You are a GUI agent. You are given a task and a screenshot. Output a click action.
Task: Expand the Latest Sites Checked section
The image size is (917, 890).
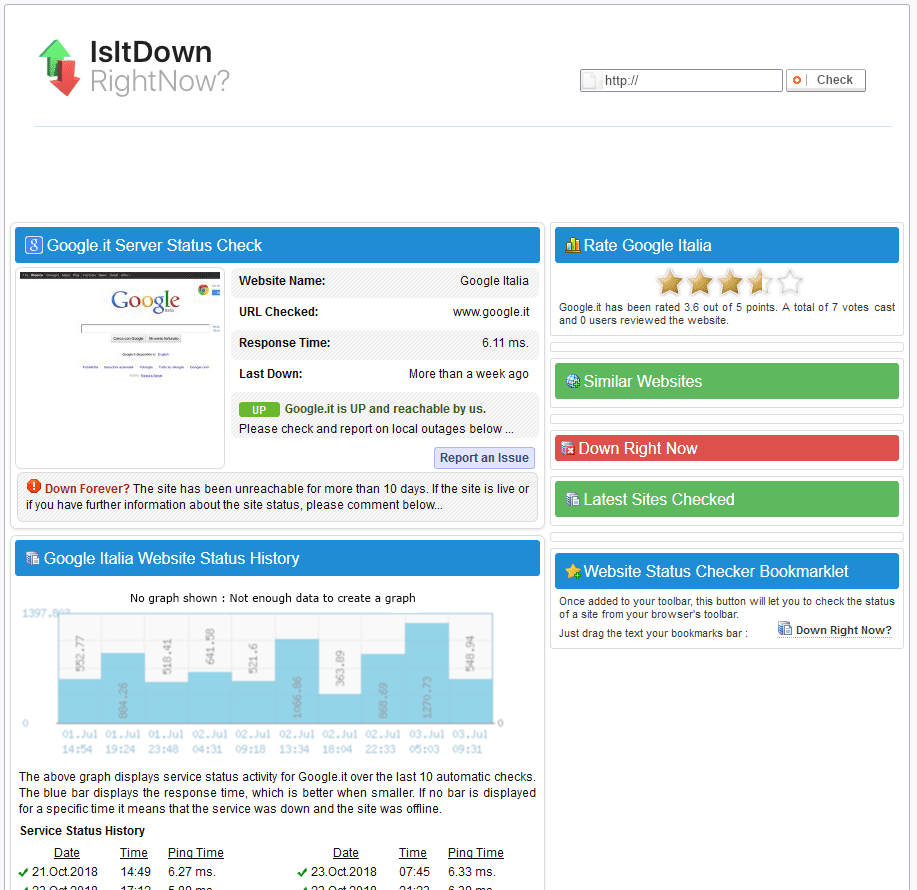coord(726,499)
